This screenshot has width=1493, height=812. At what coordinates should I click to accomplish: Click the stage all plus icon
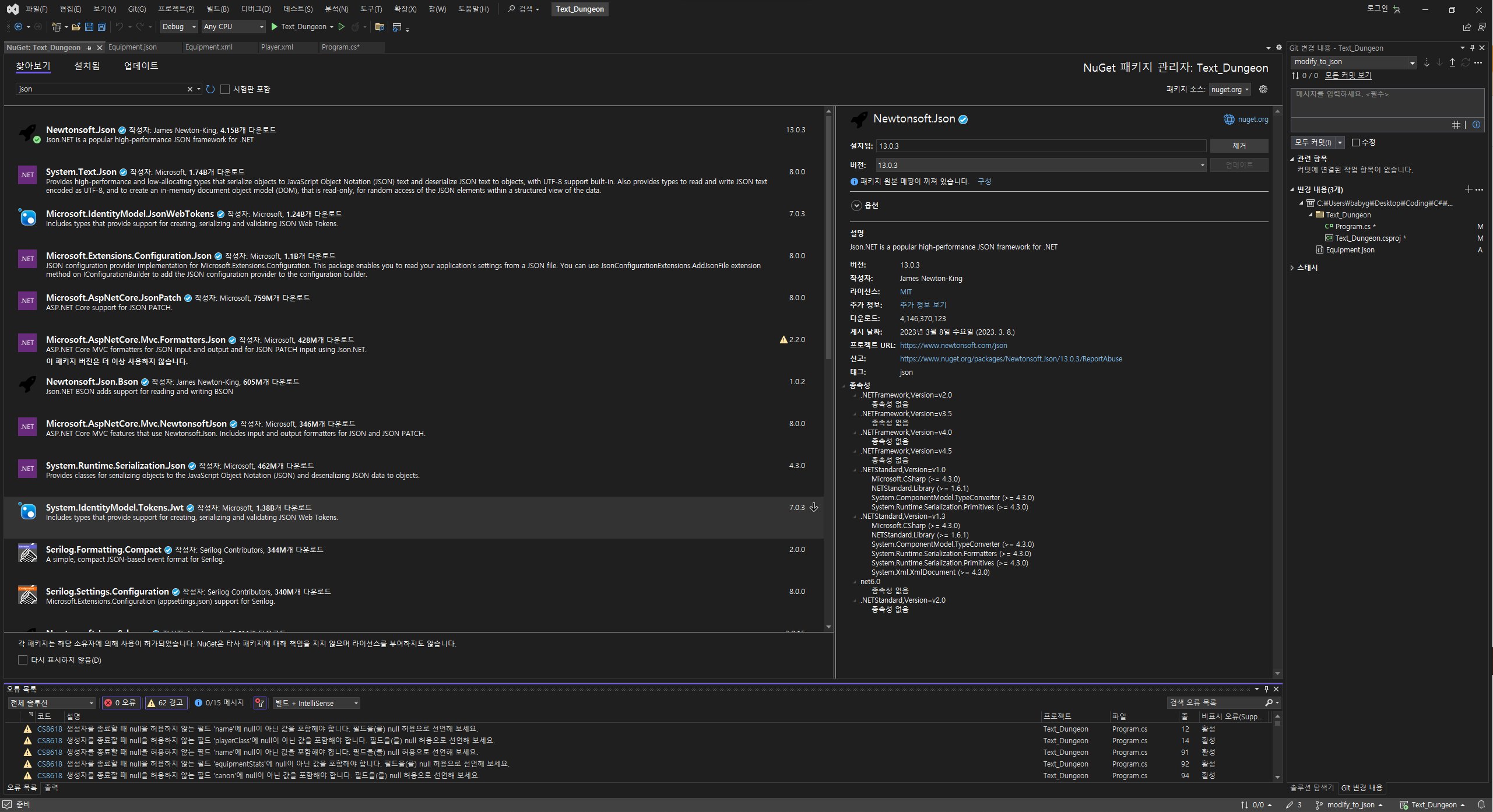coord(1468,189)
